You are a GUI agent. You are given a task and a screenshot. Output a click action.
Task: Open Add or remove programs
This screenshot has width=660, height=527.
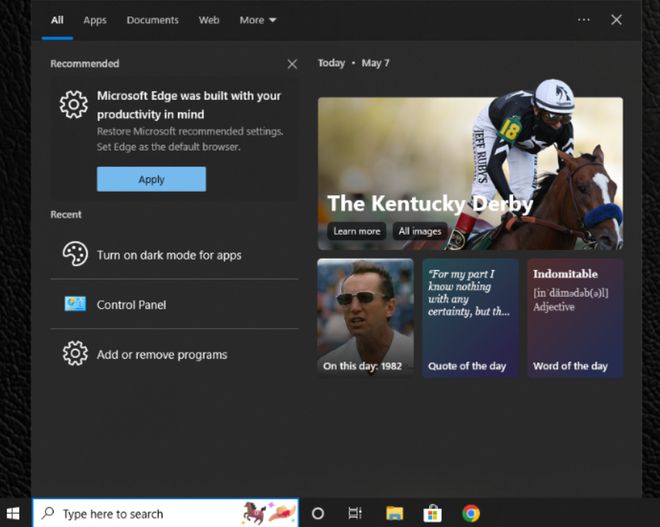pos(174,354)
